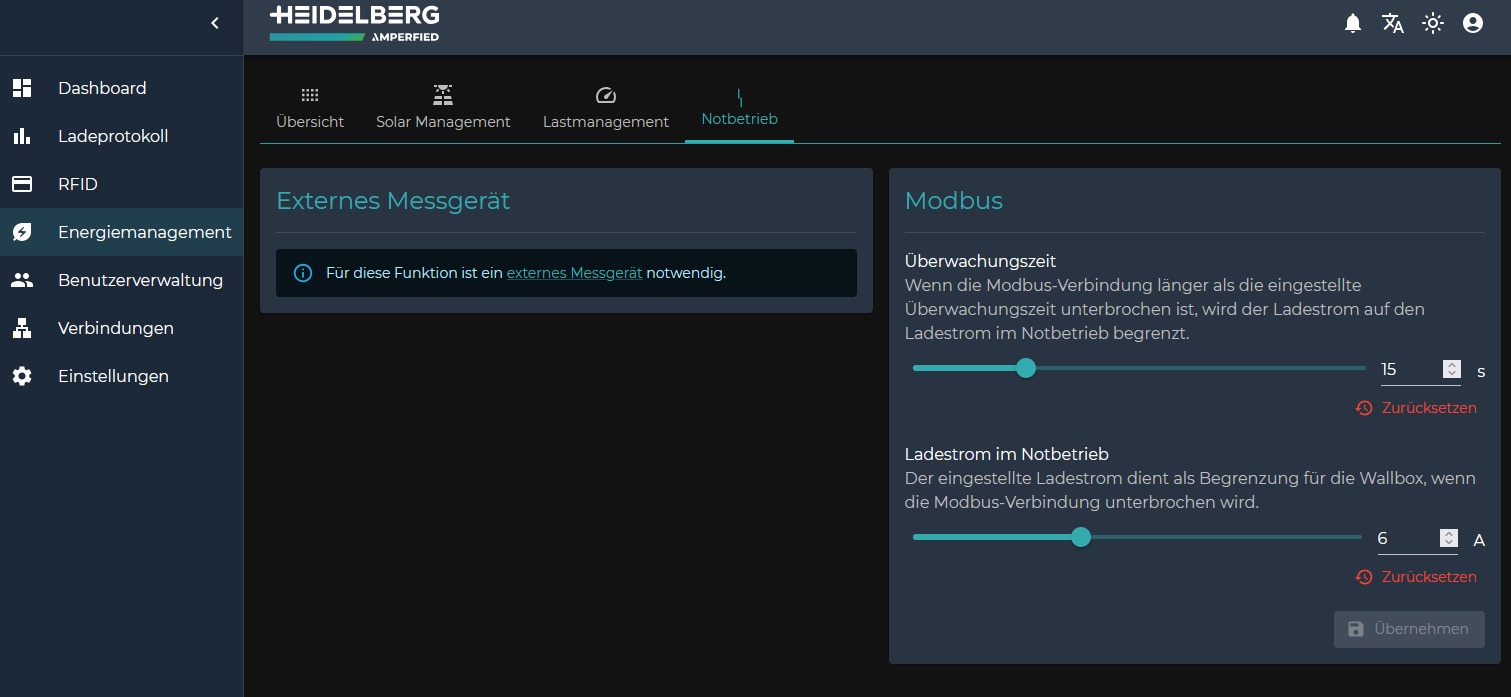The height and width of the screenshot is (697, 1511).
Task: Reset Überwachungszeit with Zurücksetzen
Action: (1416, 408)
